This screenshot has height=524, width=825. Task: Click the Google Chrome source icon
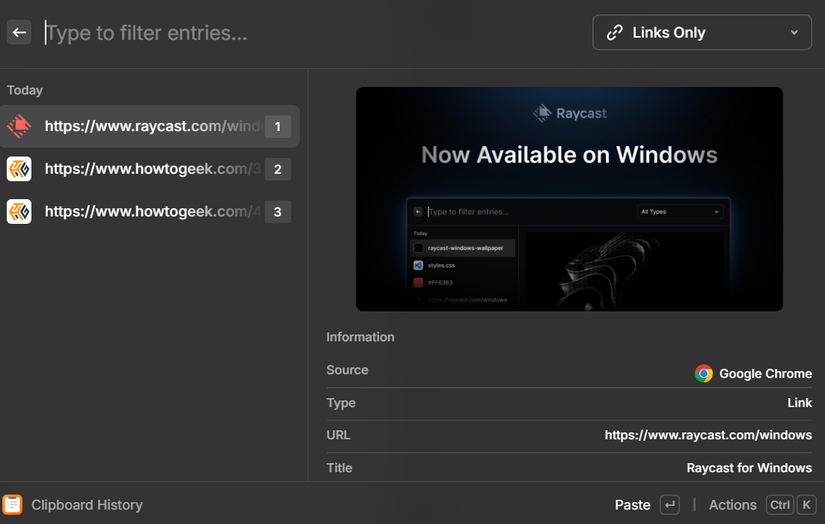click(x=704, y=373)
